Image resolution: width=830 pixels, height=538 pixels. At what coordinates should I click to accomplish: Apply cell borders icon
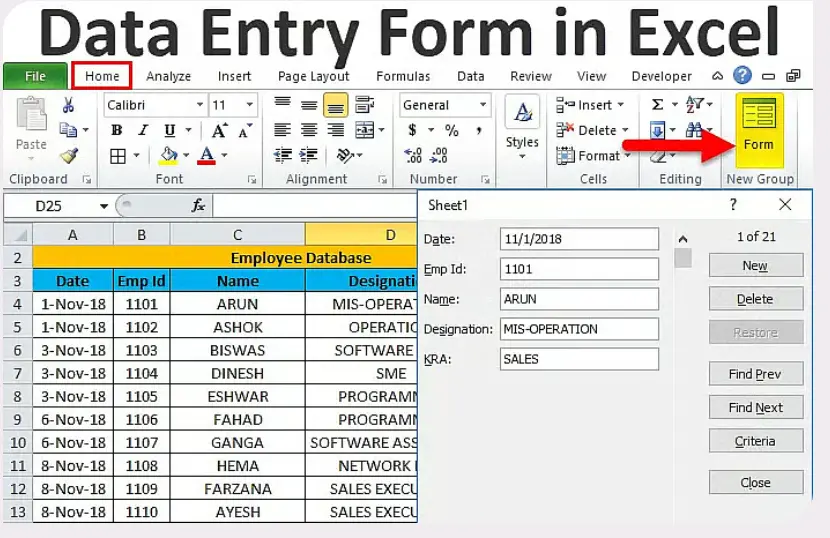coord(118,156)
